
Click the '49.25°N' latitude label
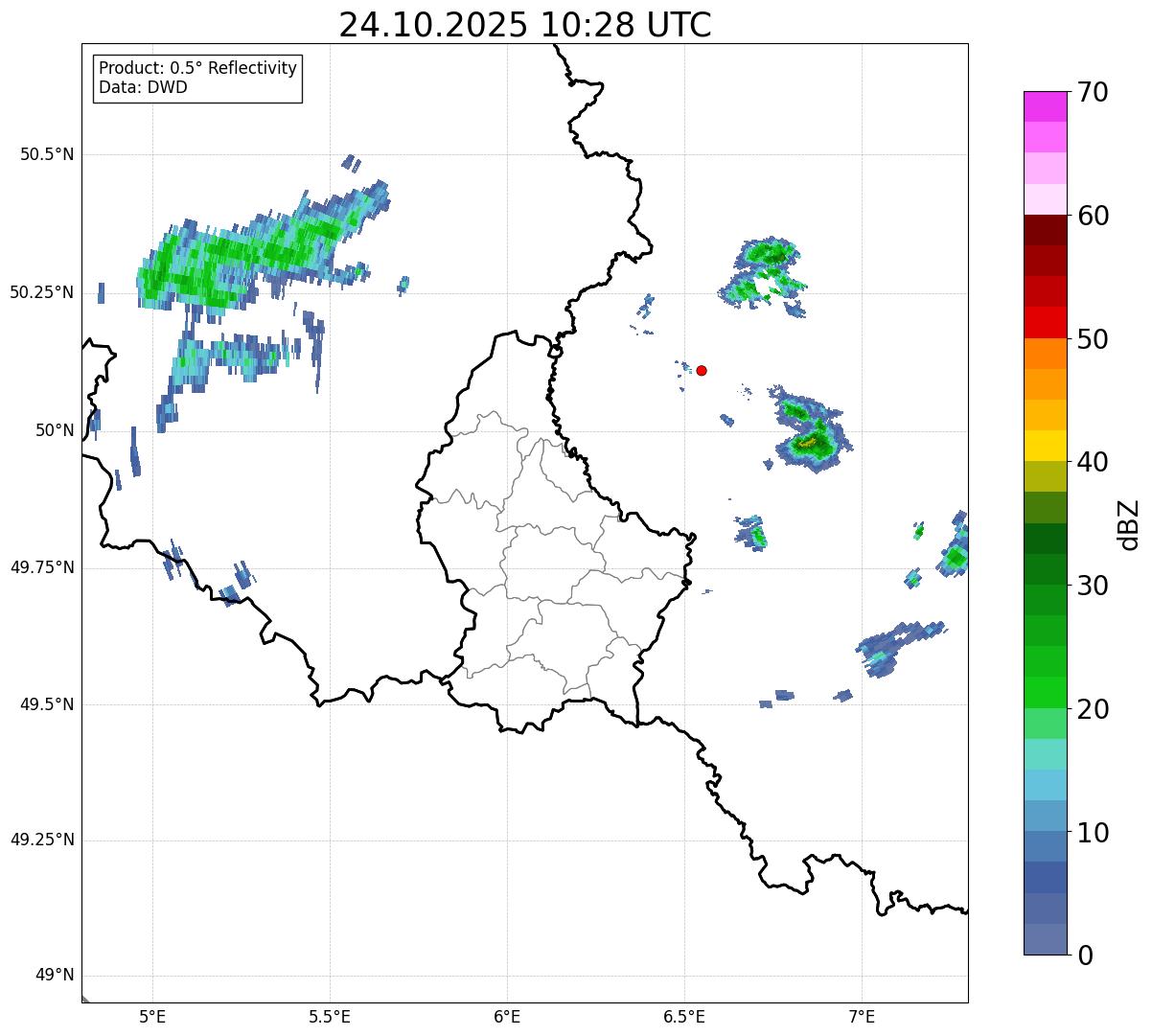[42, 840]
